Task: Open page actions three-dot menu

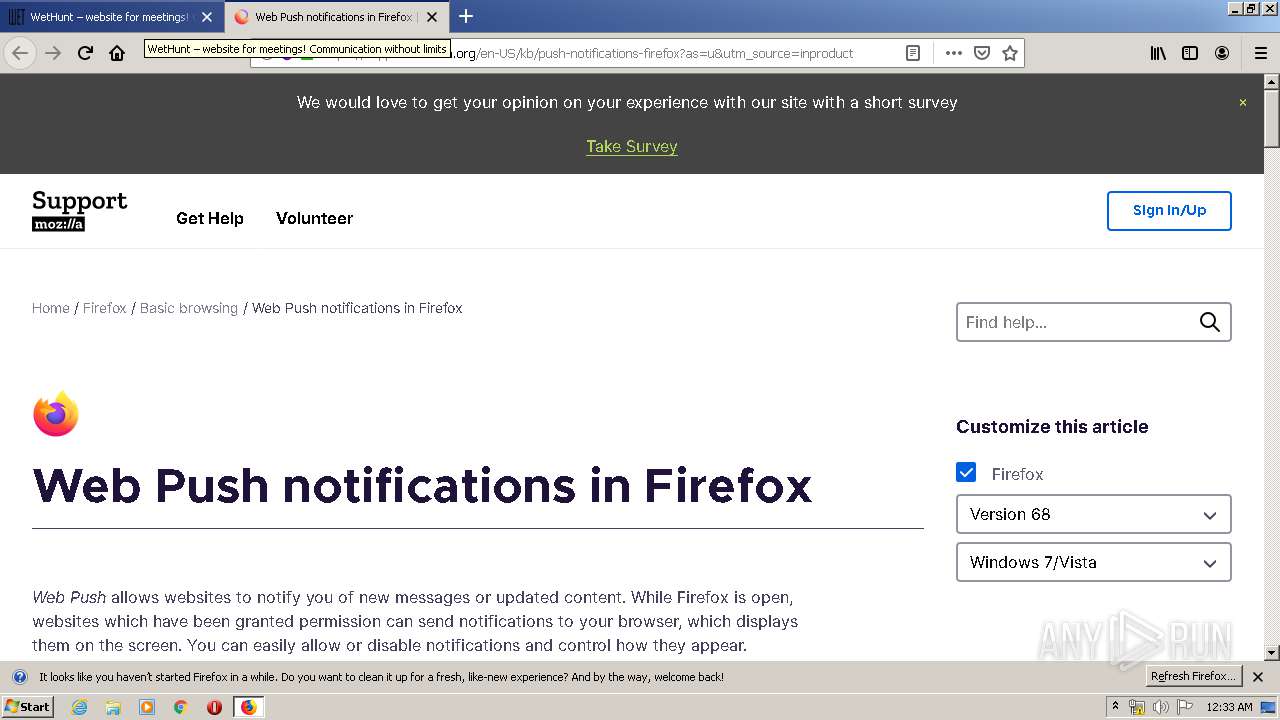Action: point(954,53)
